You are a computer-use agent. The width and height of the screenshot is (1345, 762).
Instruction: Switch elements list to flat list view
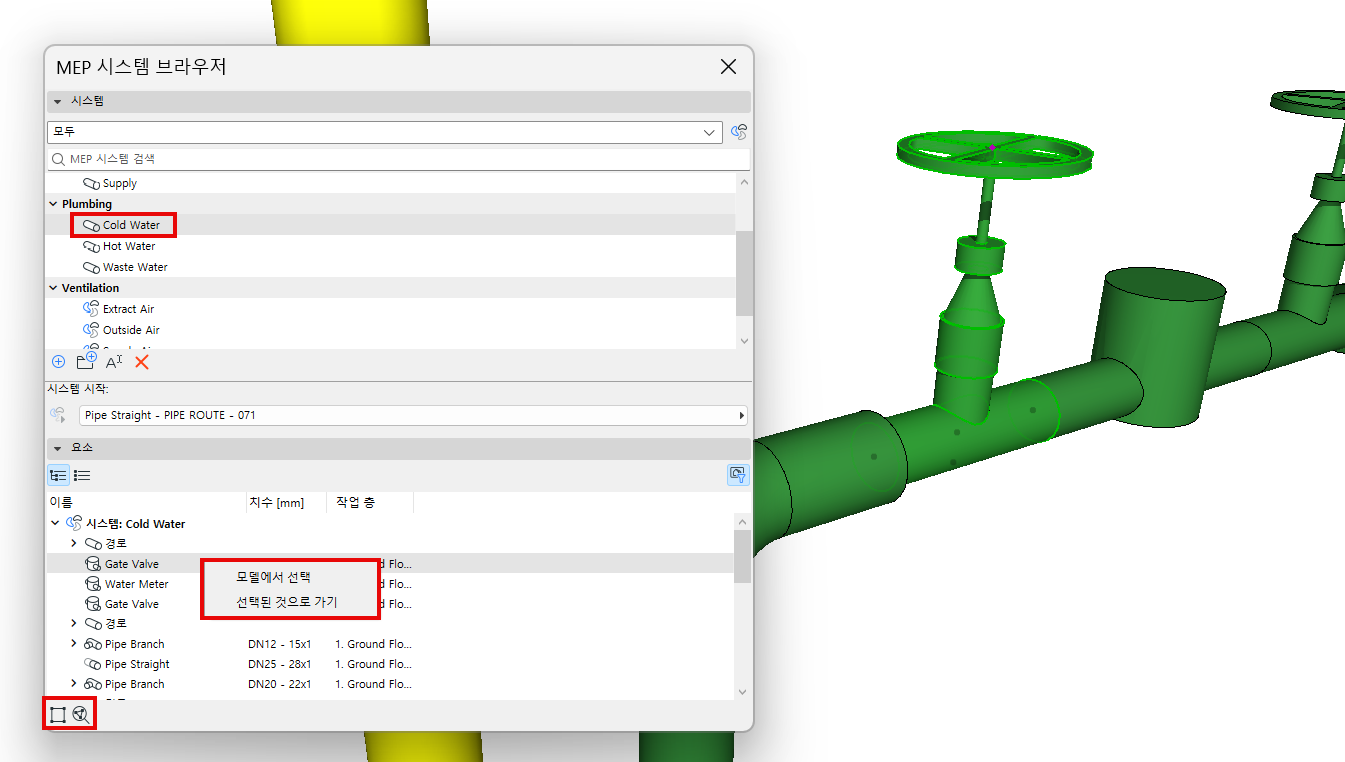pyautogui.click(x=82, y=476)
